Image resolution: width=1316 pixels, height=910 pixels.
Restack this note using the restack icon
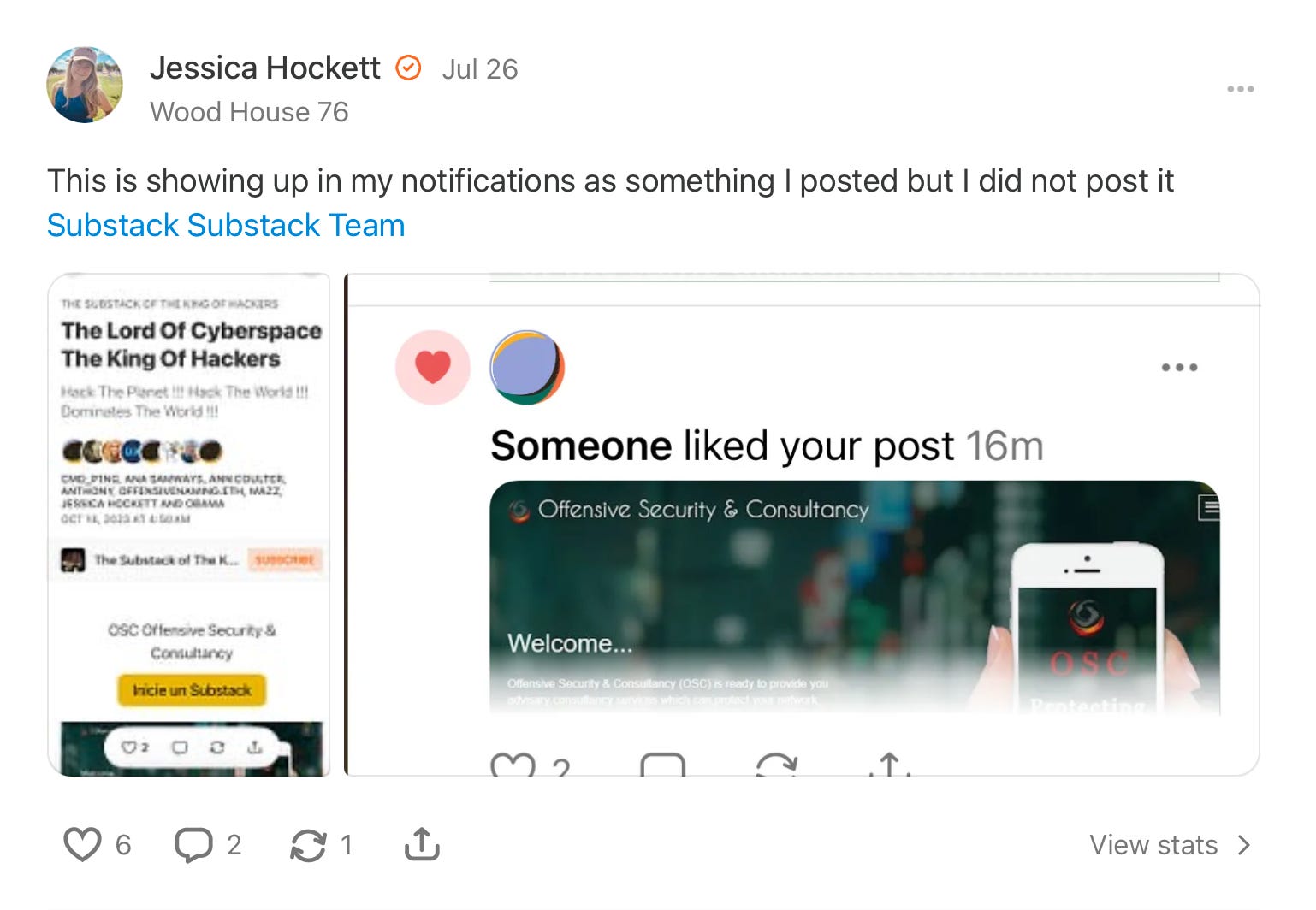click(x=308, y=845)
